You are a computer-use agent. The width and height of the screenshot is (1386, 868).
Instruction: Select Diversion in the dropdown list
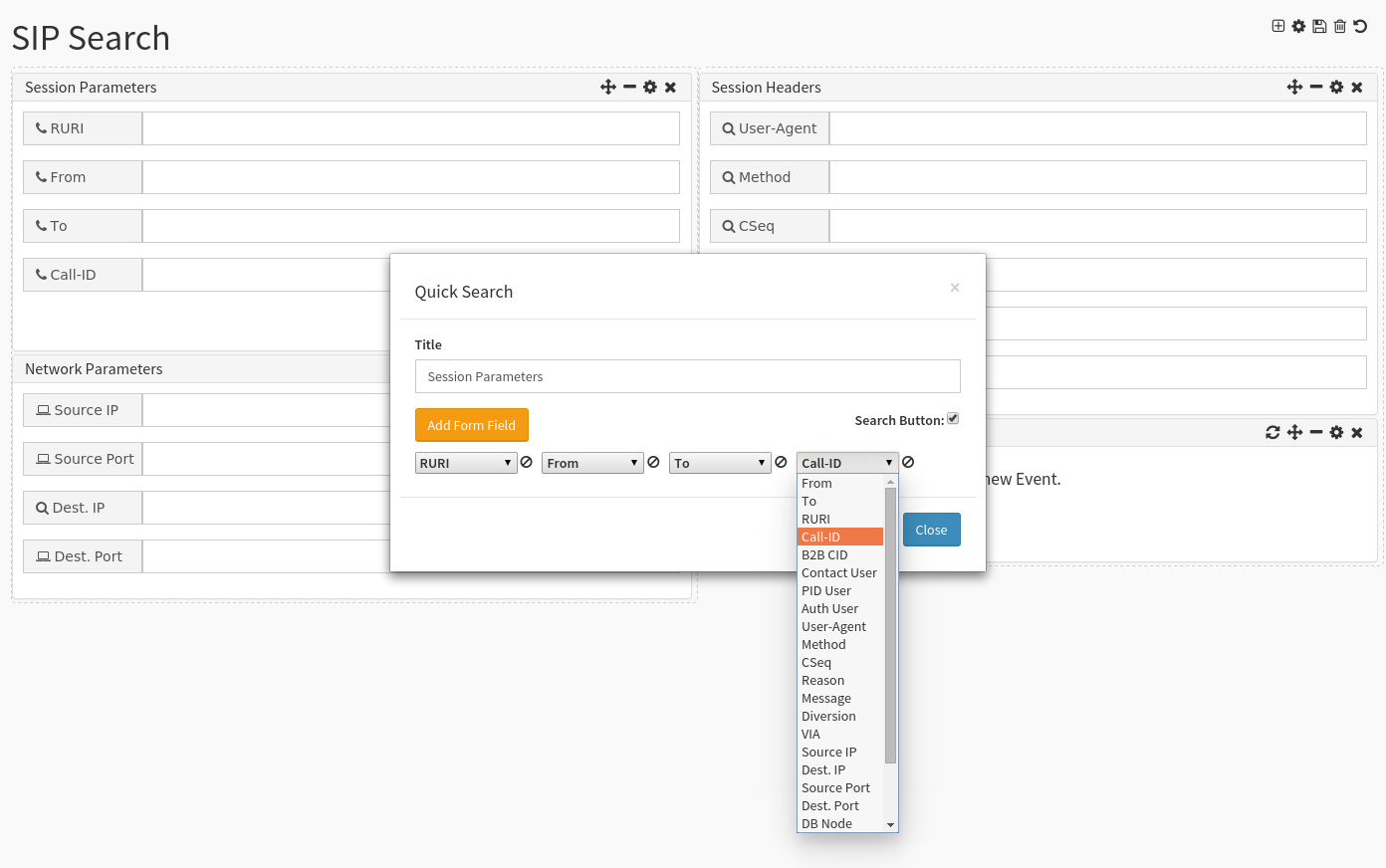tap(840, 716)
